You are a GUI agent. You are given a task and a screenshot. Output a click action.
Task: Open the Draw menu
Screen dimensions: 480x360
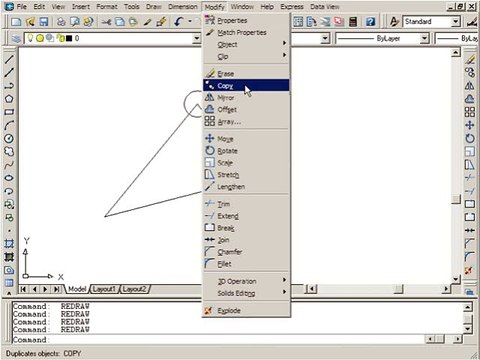pos(154,6)
